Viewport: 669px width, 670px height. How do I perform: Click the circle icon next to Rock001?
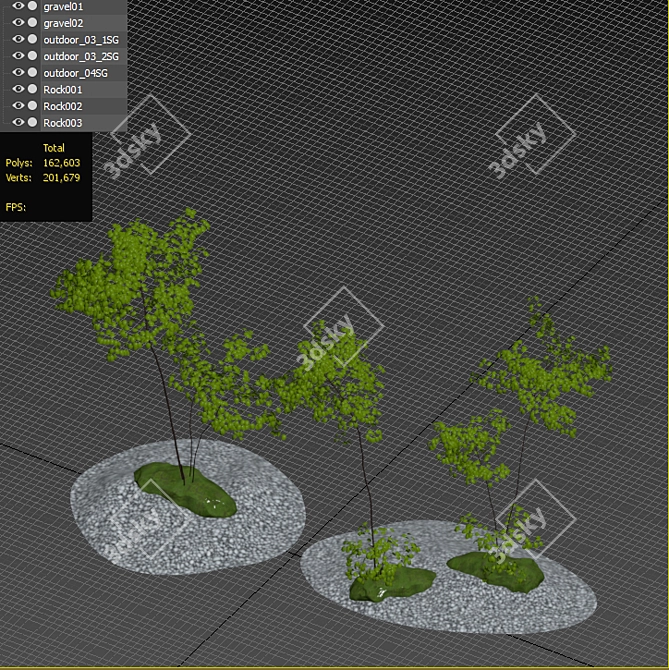coord(32,89)
